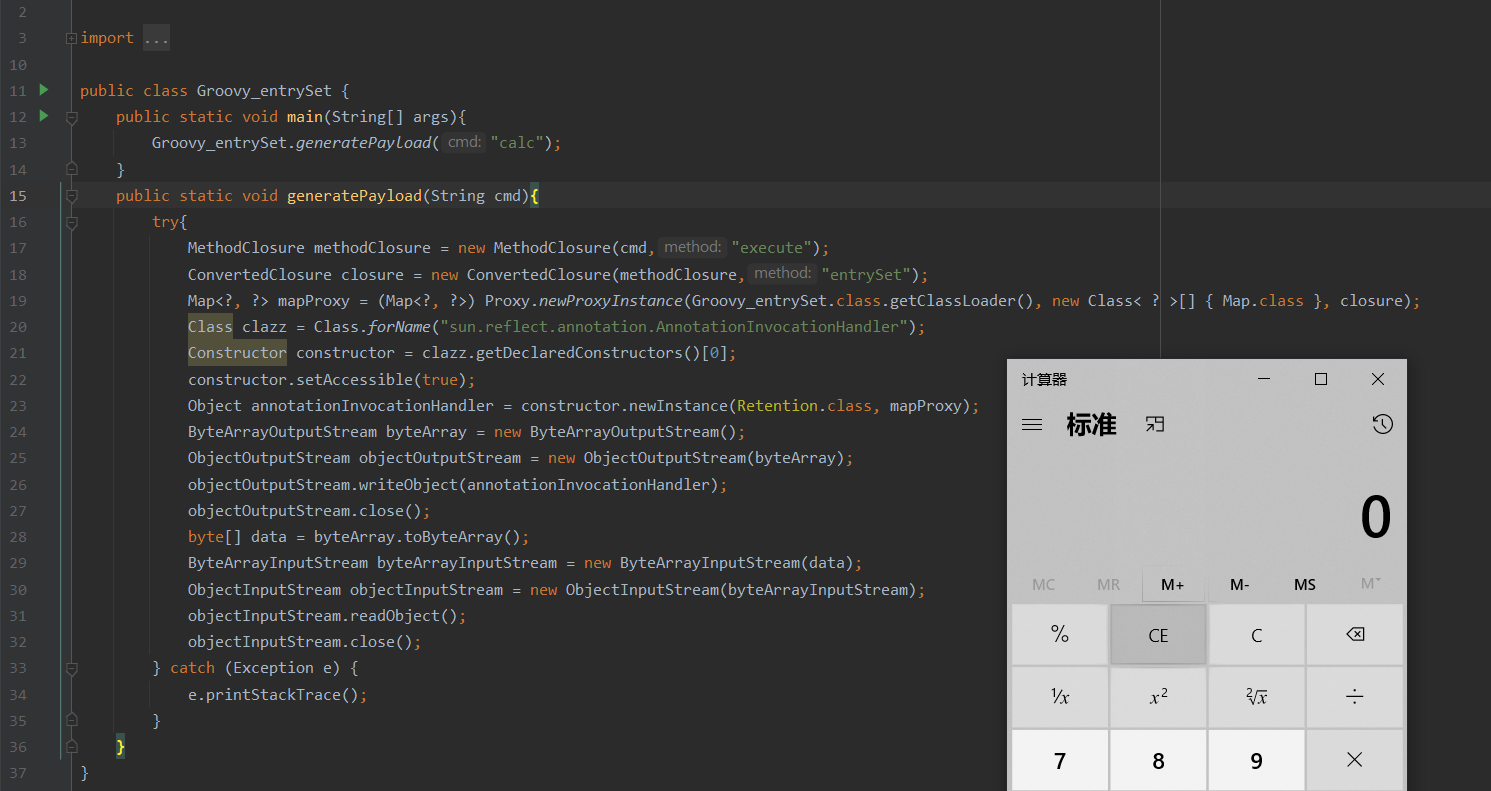Click the highlighted Class keyword on line 20
The image size is (1491, 791).
point(210,327)
